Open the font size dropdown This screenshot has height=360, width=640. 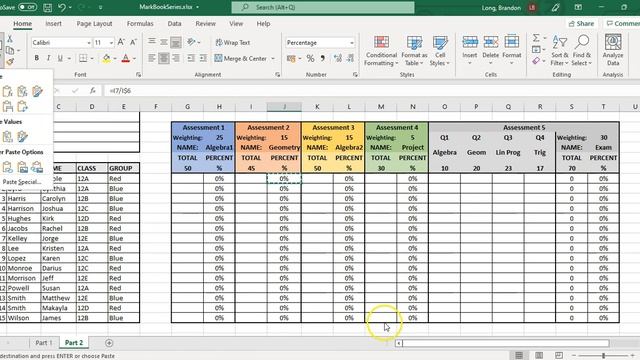pos(111,42)
